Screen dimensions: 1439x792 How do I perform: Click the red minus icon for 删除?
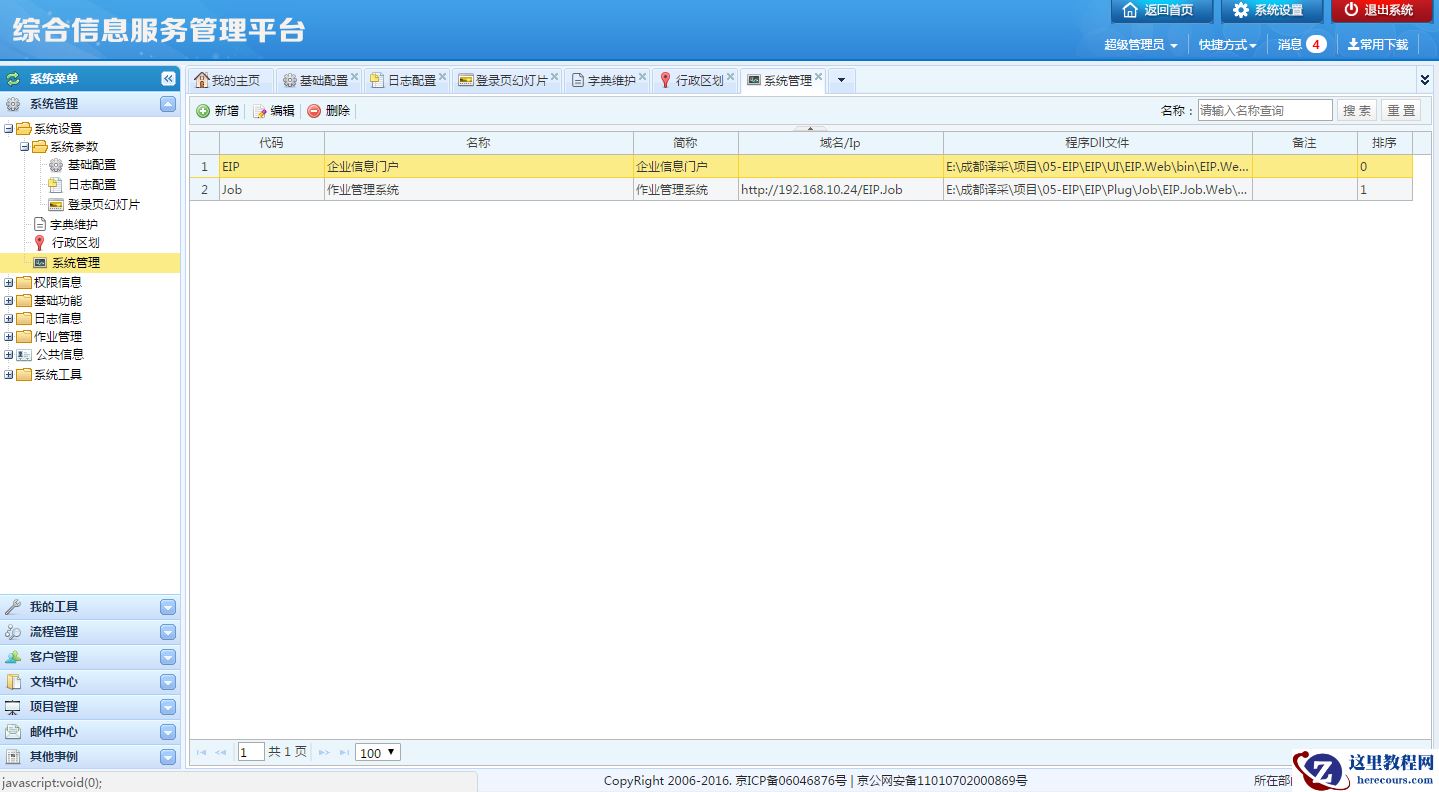click(314, 111)
